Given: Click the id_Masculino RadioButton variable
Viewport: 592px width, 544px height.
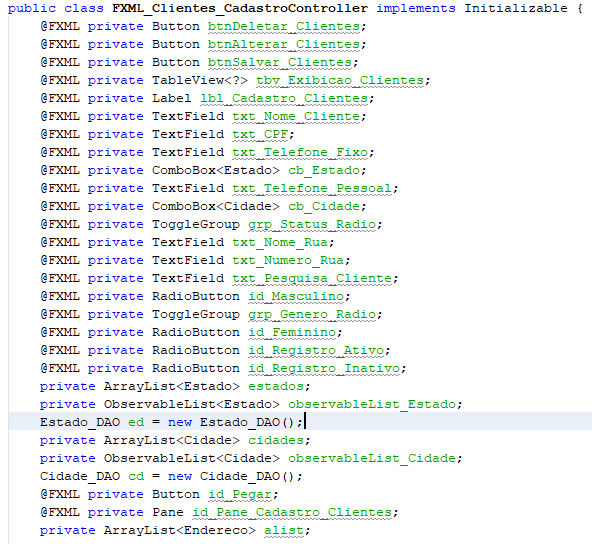Looking at the screenshot, I should point(296,296).
